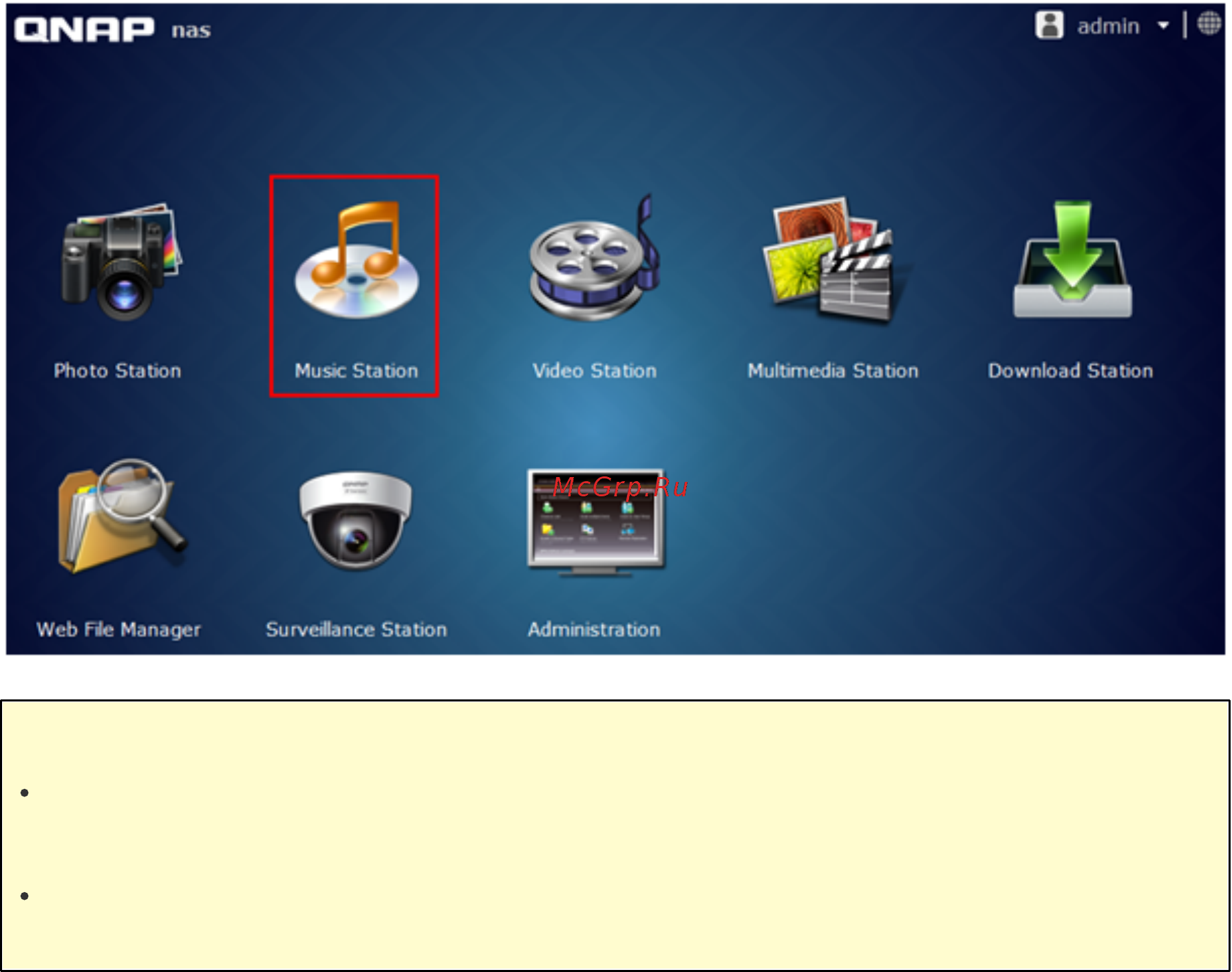Screen dimensions: 1232x972
Task: Click the Music Station label
Action: 356,371
